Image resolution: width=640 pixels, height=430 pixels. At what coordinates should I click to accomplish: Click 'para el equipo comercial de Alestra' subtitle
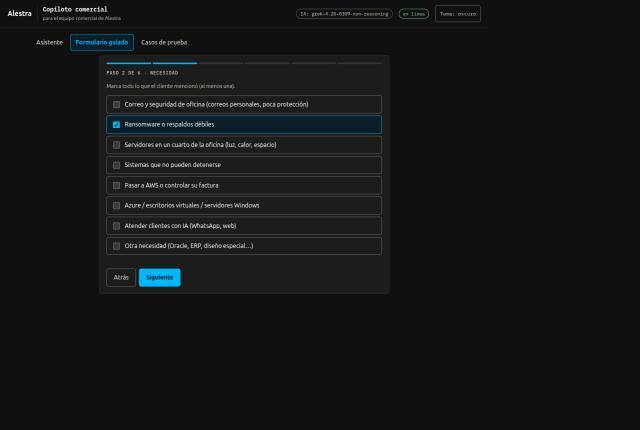pos(82,18)
